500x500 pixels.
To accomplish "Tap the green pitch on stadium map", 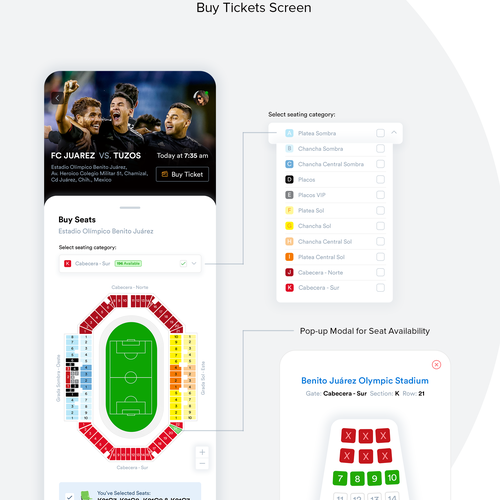I will 131,377.
